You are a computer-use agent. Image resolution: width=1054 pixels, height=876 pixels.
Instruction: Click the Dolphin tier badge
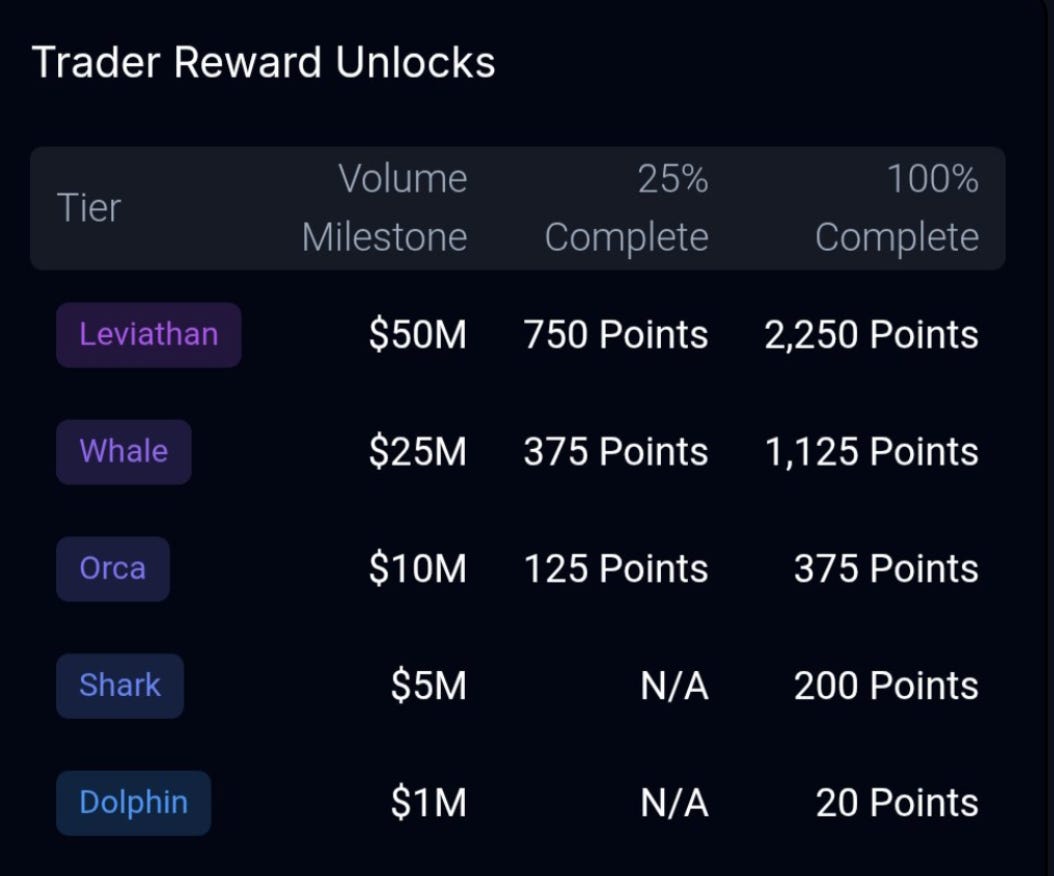[134, 802]
